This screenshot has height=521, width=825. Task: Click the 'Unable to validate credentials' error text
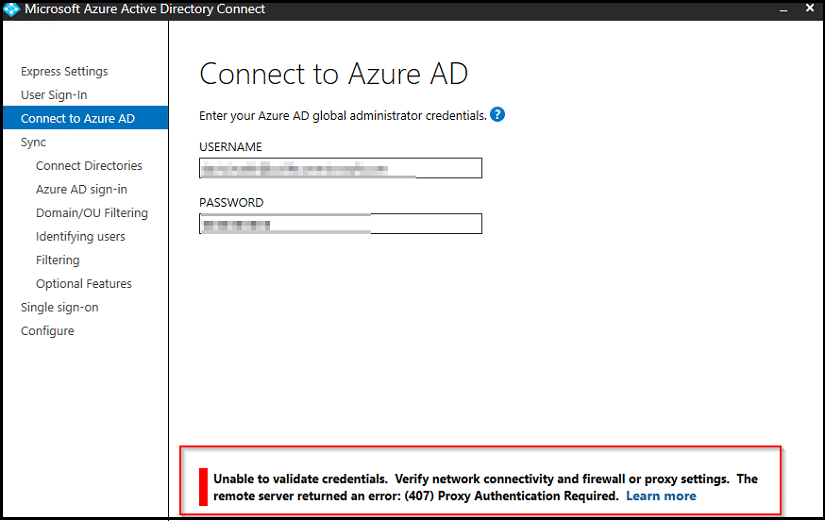click(x=485, y=487)
